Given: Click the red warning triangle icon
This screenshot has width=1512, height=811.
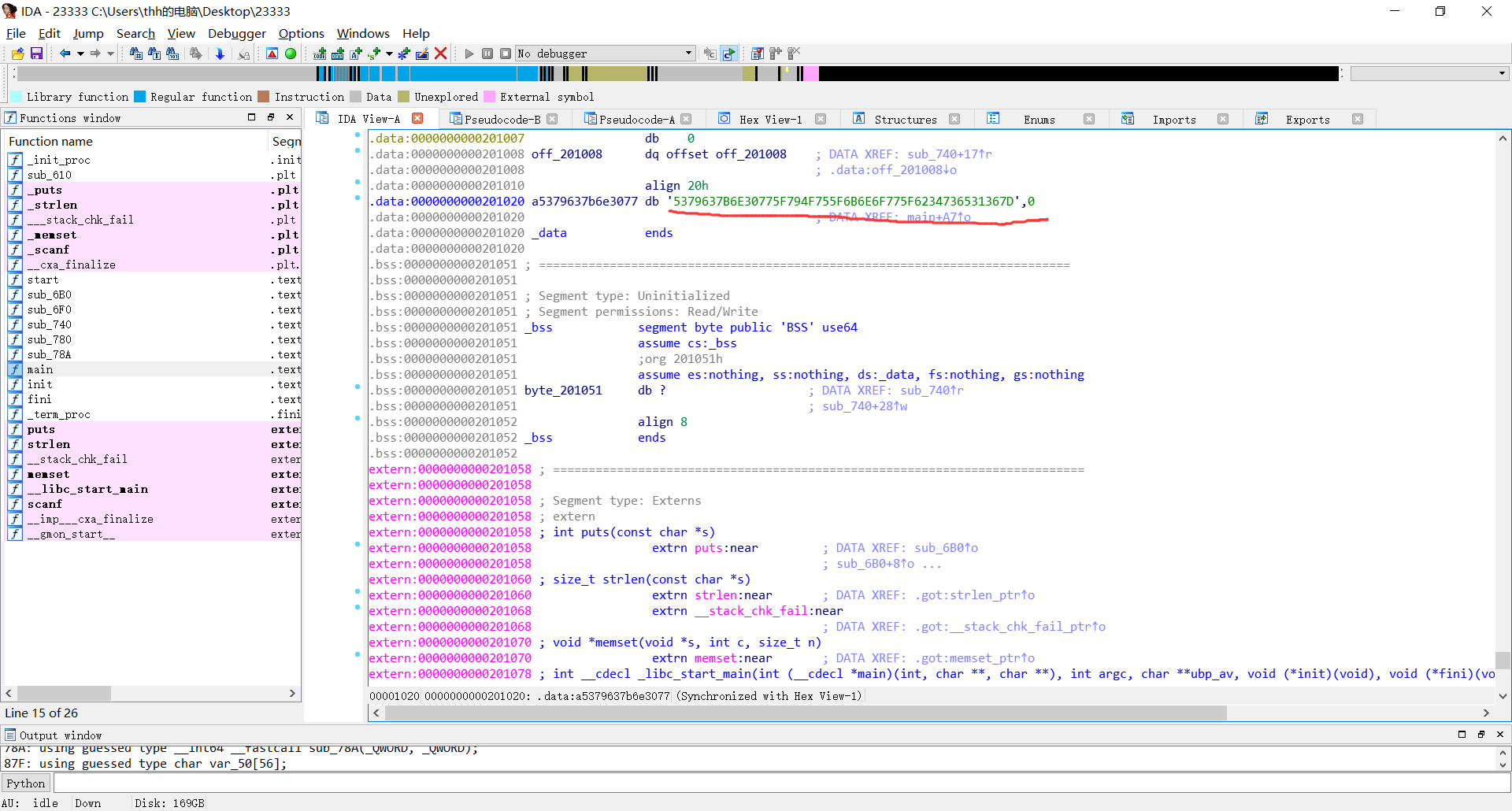Looking at the screenshot, I should click(272, 54).
